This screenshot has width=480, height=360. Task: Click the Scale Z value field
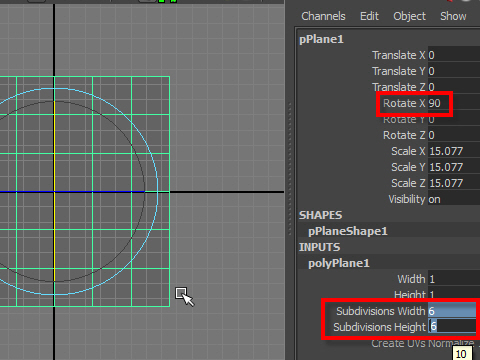click(x=454, y=183)
